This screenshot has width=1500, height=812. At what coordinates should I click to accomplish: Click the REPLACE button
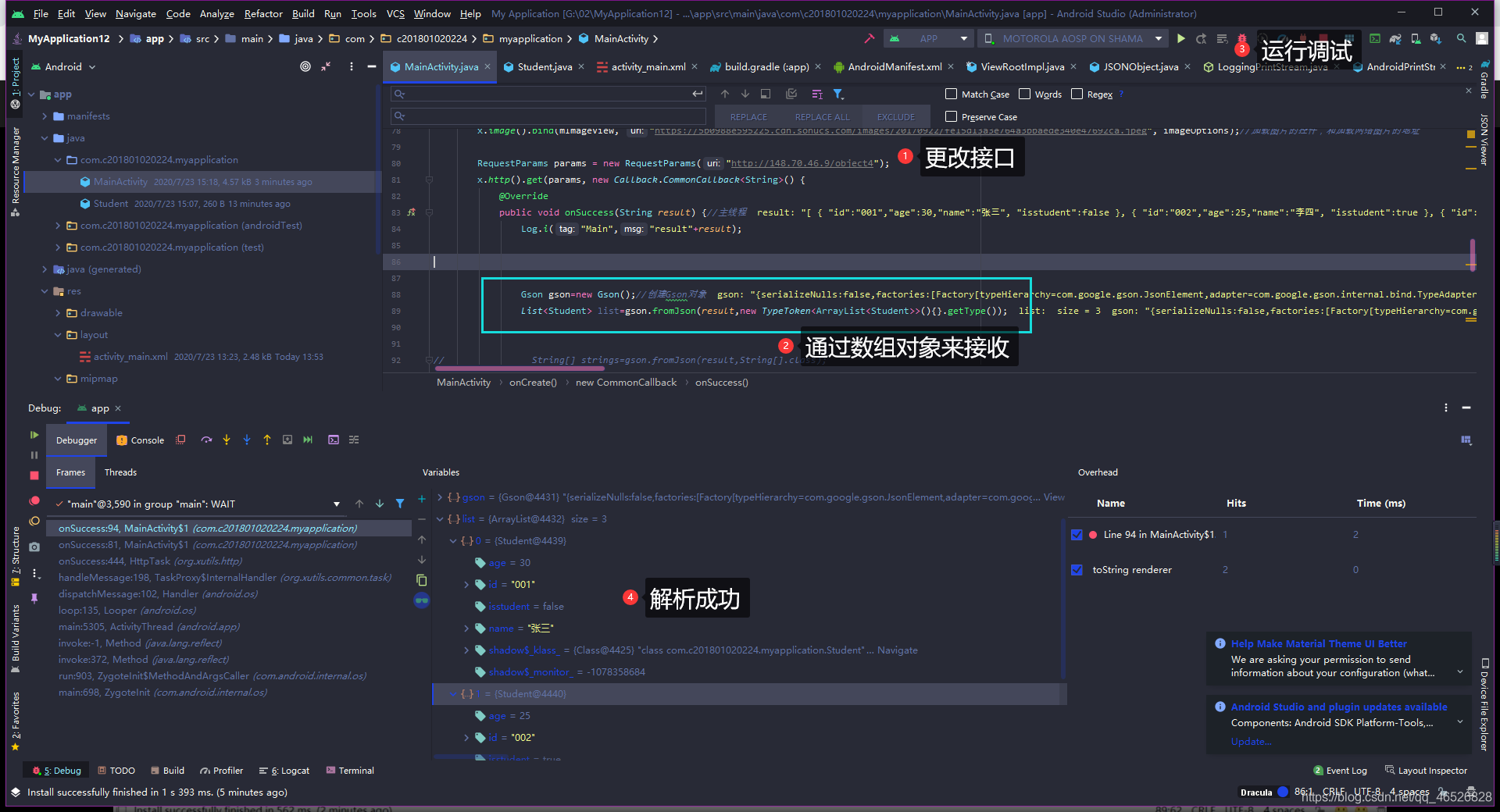(748, 117)
